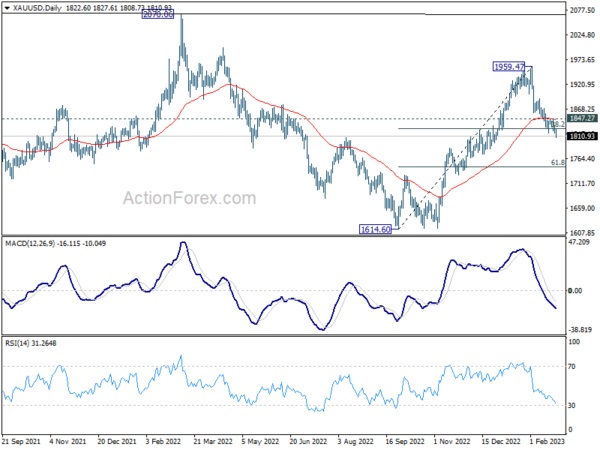600x450 pixels.
Task: Click the 2077.00 price axis label
Action: pos(580,11)
